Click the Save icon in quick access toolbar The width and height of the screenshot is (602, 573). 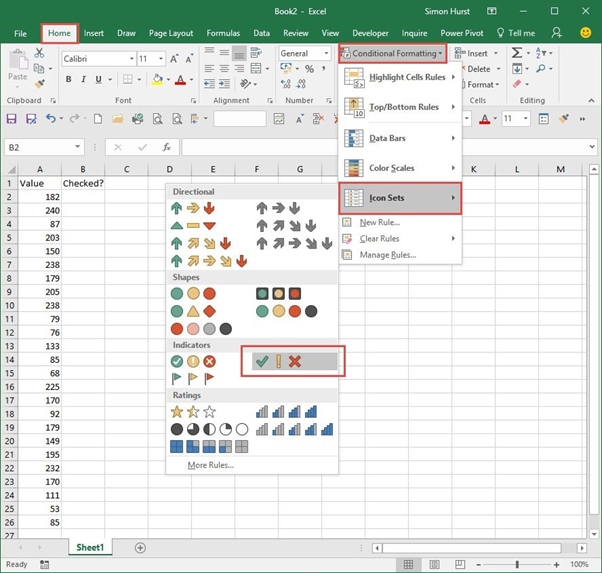click(12, 119)
